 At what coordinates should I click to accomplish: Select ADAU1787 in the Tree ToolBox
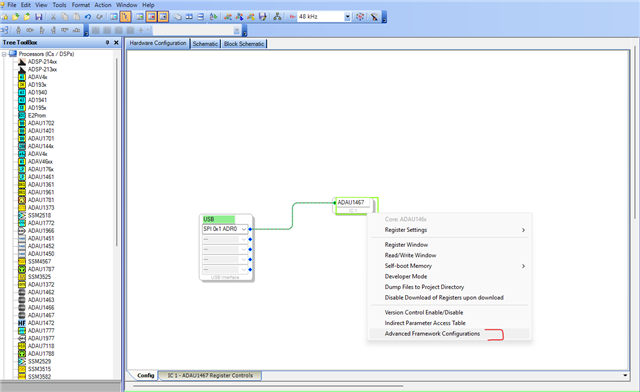(41, 269)
